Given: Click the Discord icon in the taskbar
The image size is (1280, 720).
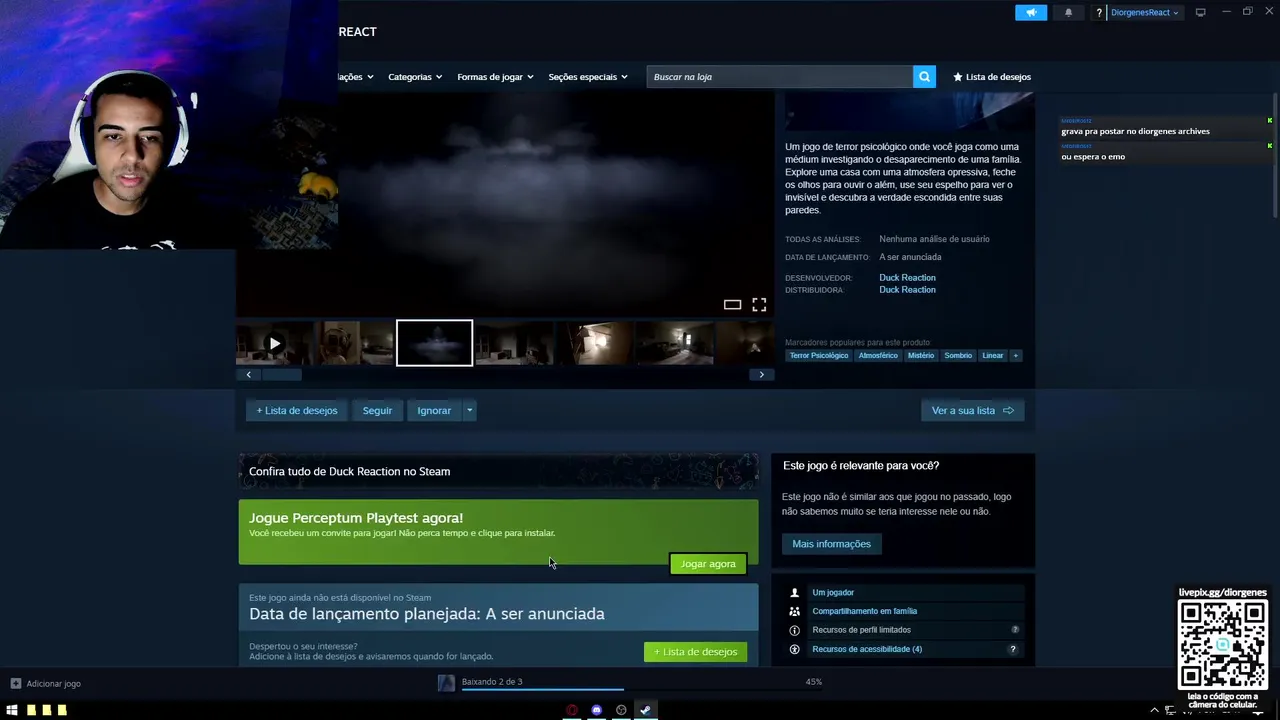Looking at the screenshot, I should [596, 710].
